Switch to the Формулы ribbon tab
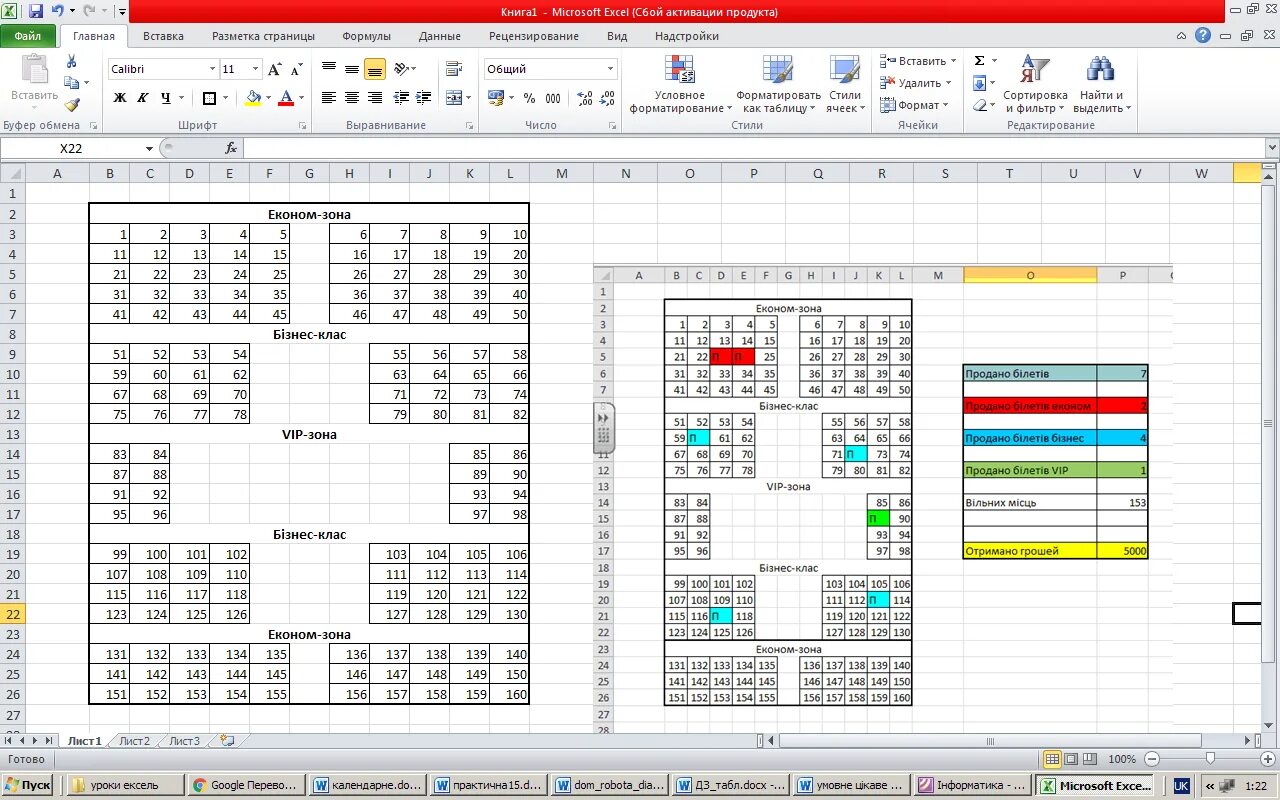The image size is (1280, 800). pyautogui.click(x=366, y=36)
